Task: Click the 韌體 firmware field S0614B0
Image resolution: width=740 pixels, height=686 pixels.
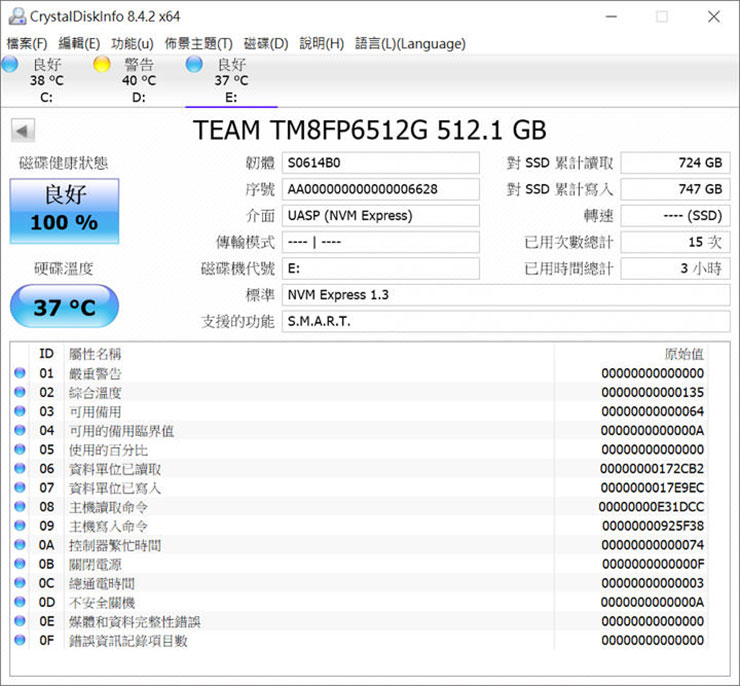Action: point(380,163)
